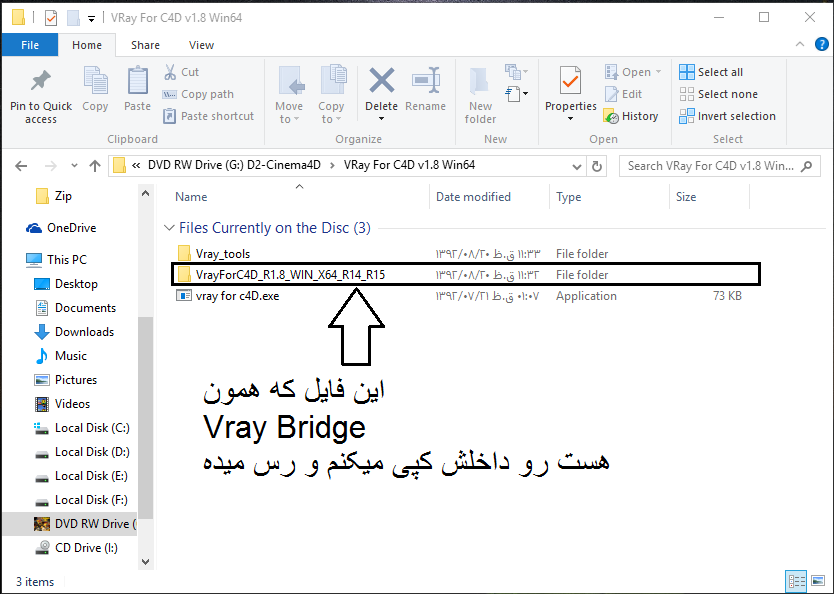Expand the Open dropdown arrow

(x=658, y=72)
